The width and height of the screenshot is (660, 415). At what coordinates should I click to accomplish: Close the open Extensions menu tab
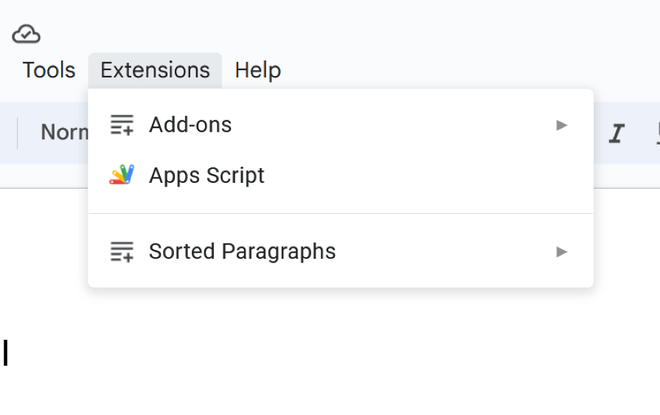[x=155, y=70]
